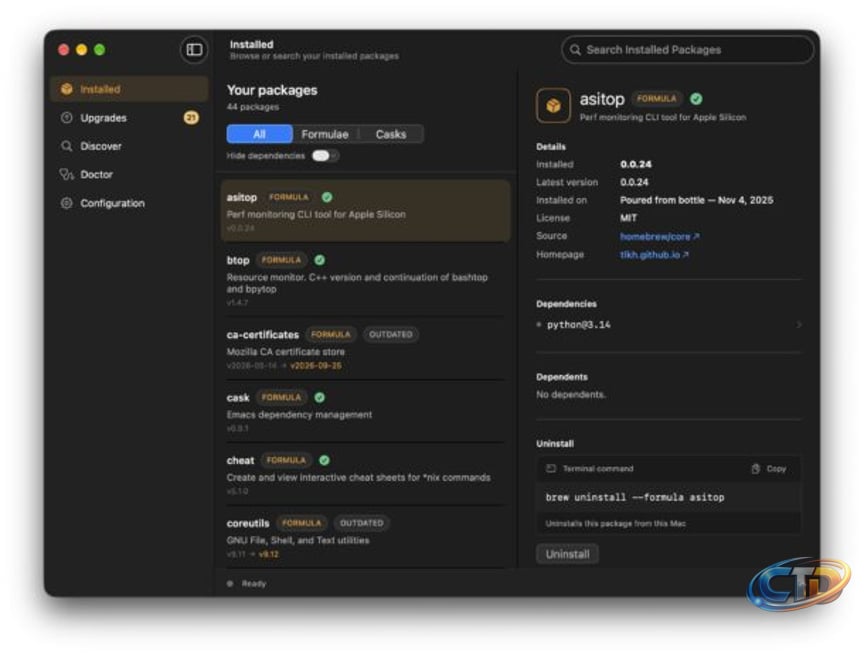This screenshot has width=864, height=655.
Task: Click the Copy clipboard icon
Action: click(x=755, y=469)
